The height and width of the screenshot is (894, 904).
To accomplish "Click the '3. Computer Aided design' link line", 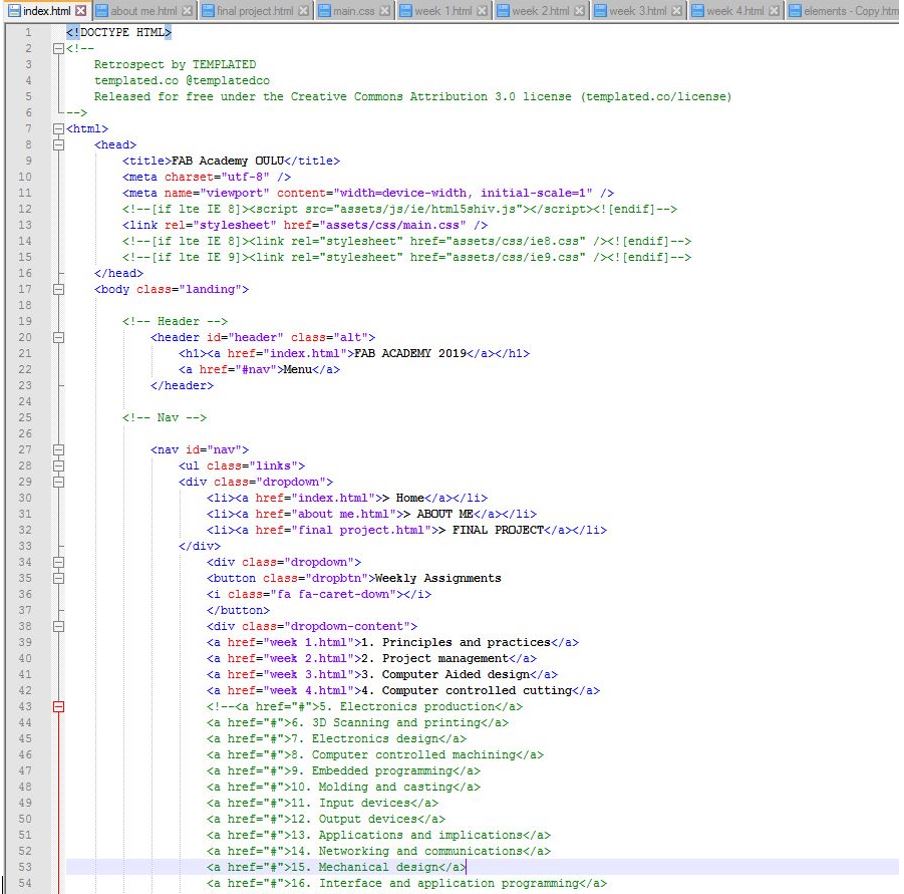I will [382, 674].
